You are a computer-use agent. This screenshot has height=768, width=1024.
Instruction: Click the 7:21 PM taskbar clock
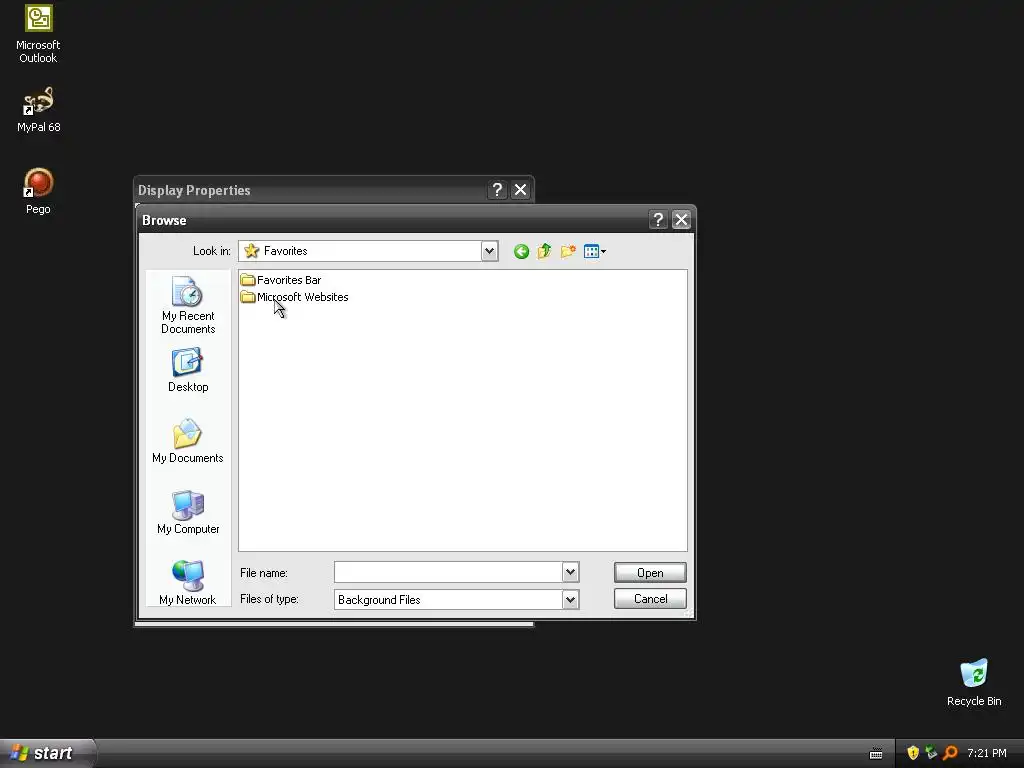(x=987, y=753)
